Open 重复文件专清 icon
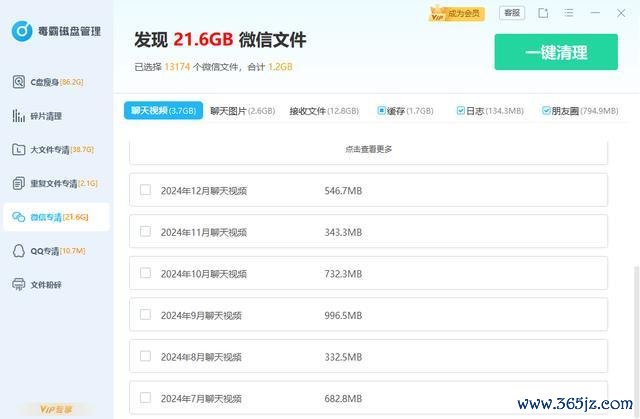Viewport: 640px width, 419px height. pyautogui.click(x=18, y=184)
